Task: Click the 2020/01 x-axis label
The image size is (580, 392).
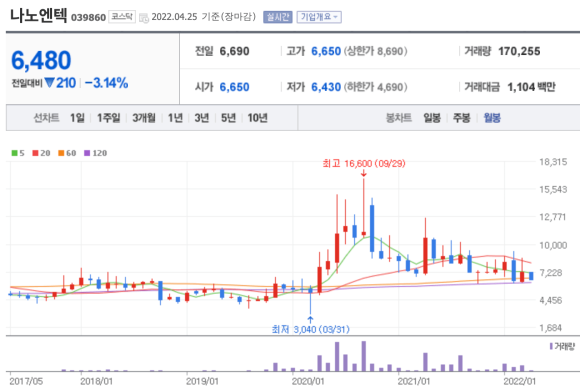Action: [308, 381]
